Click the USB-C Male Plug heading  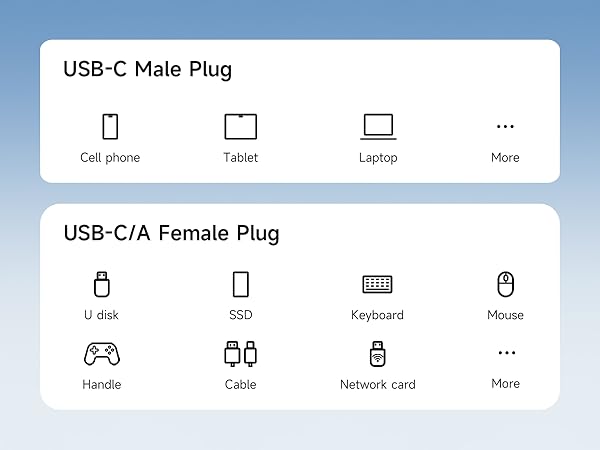coord(147,69)
